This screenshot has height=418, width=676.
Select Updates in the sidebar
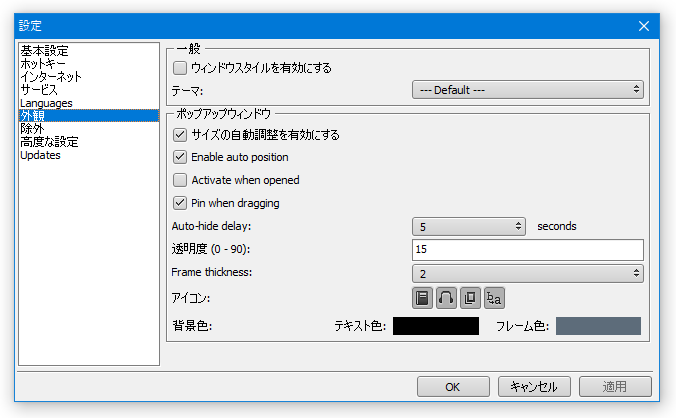(x=89, y=155)
